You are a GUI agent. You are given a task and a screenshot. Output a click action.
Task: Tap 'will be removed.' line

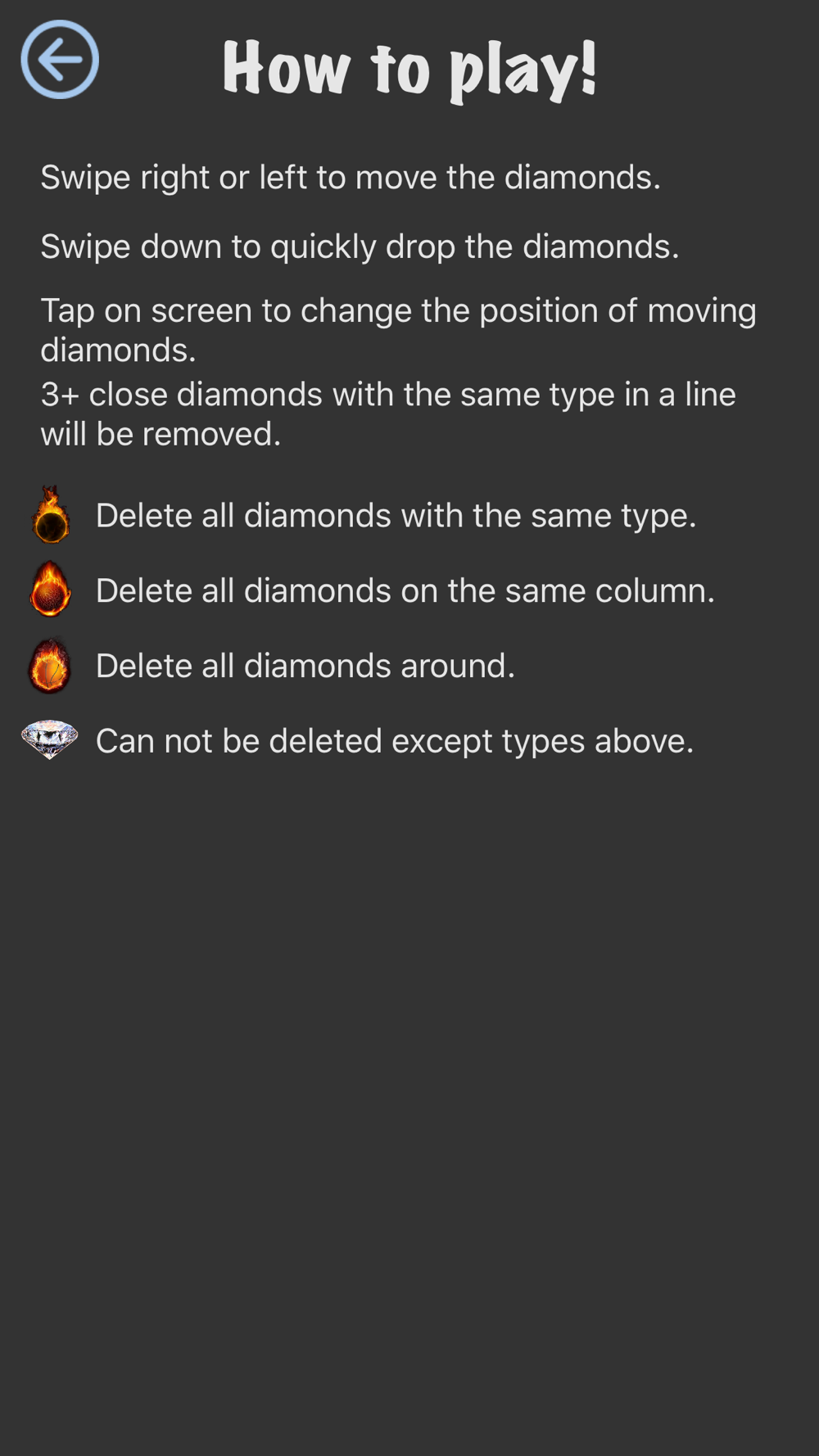[x=161, y=434]
